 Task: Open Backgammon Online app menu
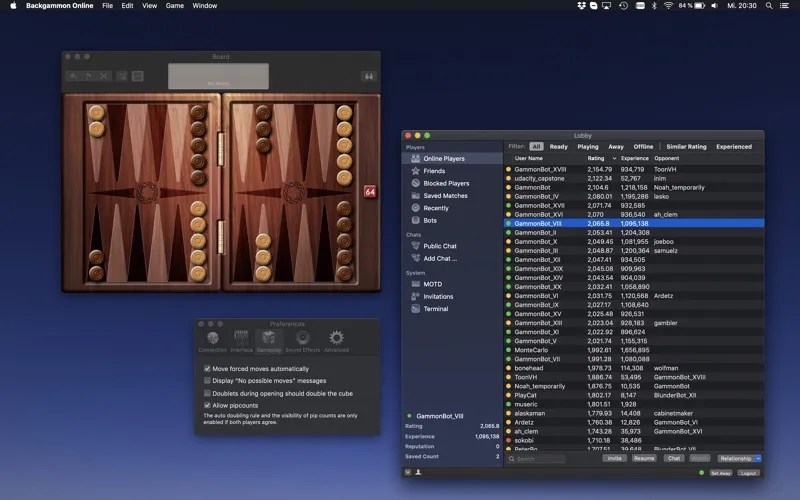(60, 6)
